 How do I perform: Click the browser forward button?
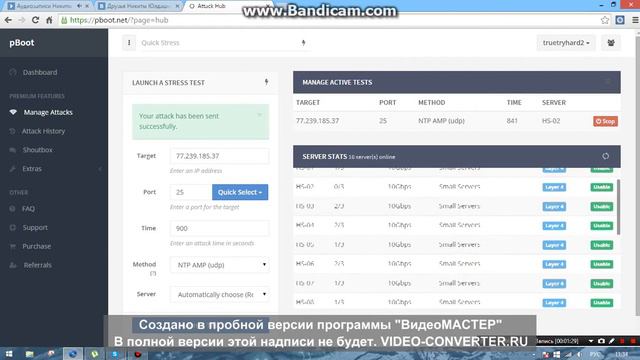22,20
